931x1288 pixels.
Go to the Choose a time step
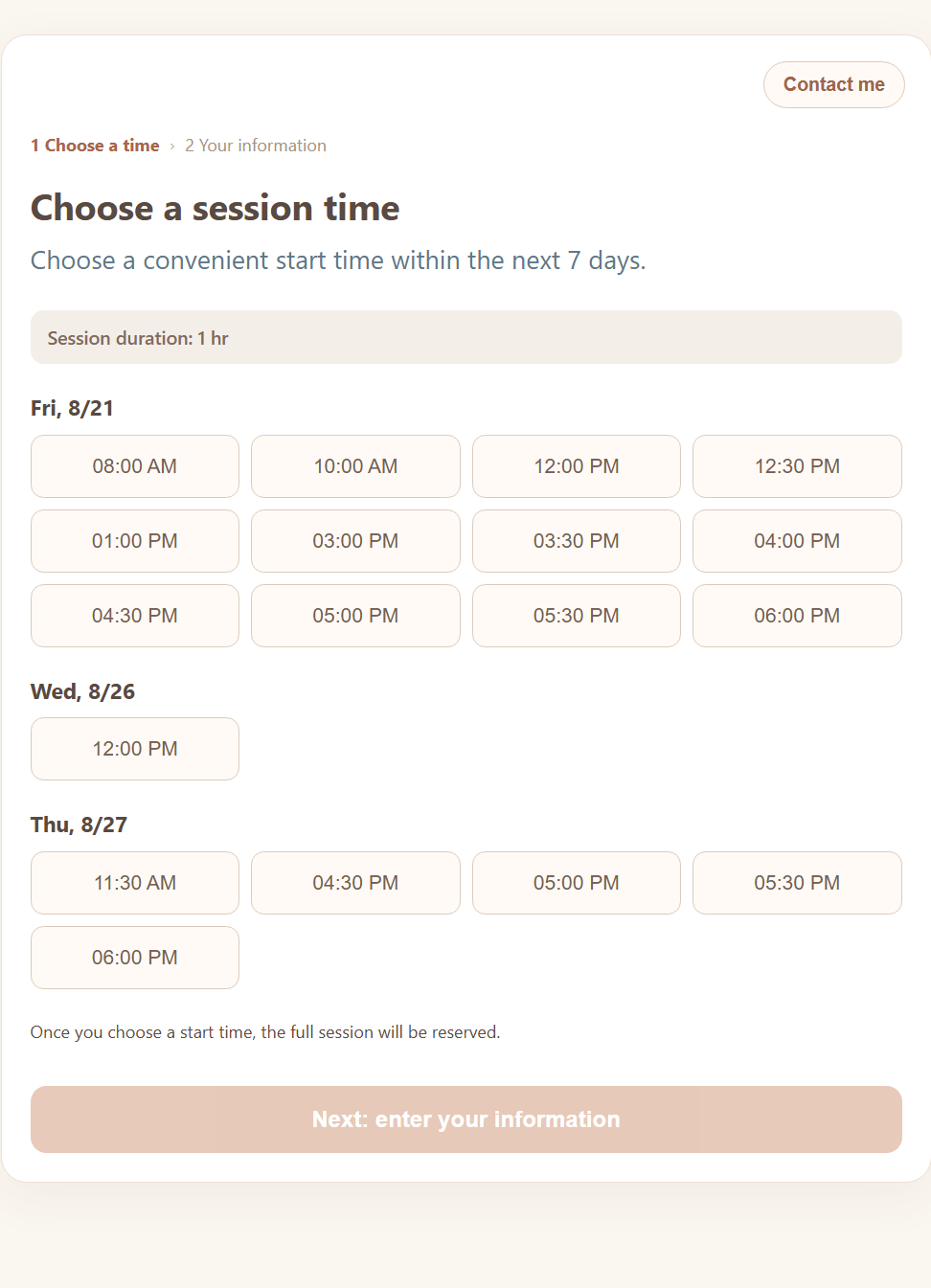tap(95, 146)
